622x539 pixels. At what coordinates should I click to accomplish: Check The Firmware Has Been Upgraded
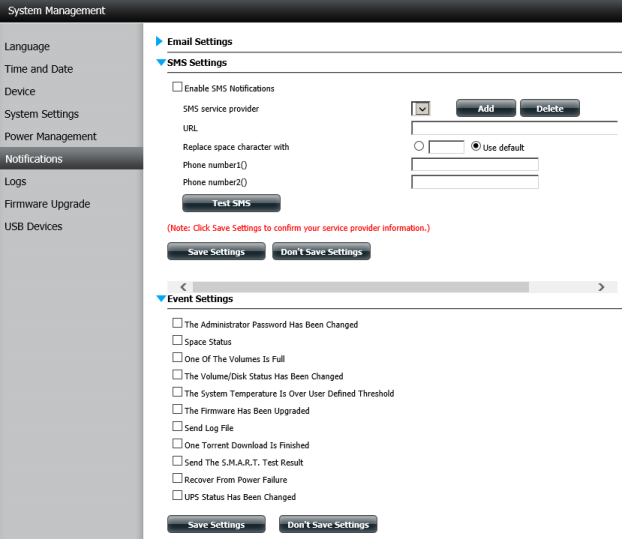pos(177,409)
